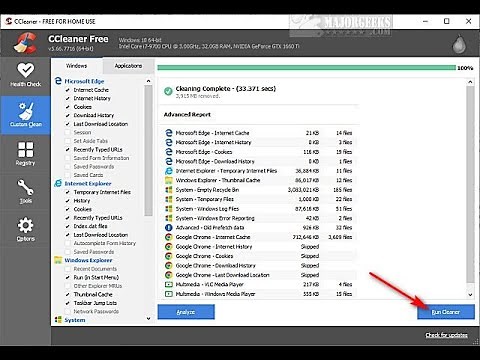This screenshot has height=360, width=480.
Task: Enable the Edge Session checkbox
Action: click(x=68, y=132)
